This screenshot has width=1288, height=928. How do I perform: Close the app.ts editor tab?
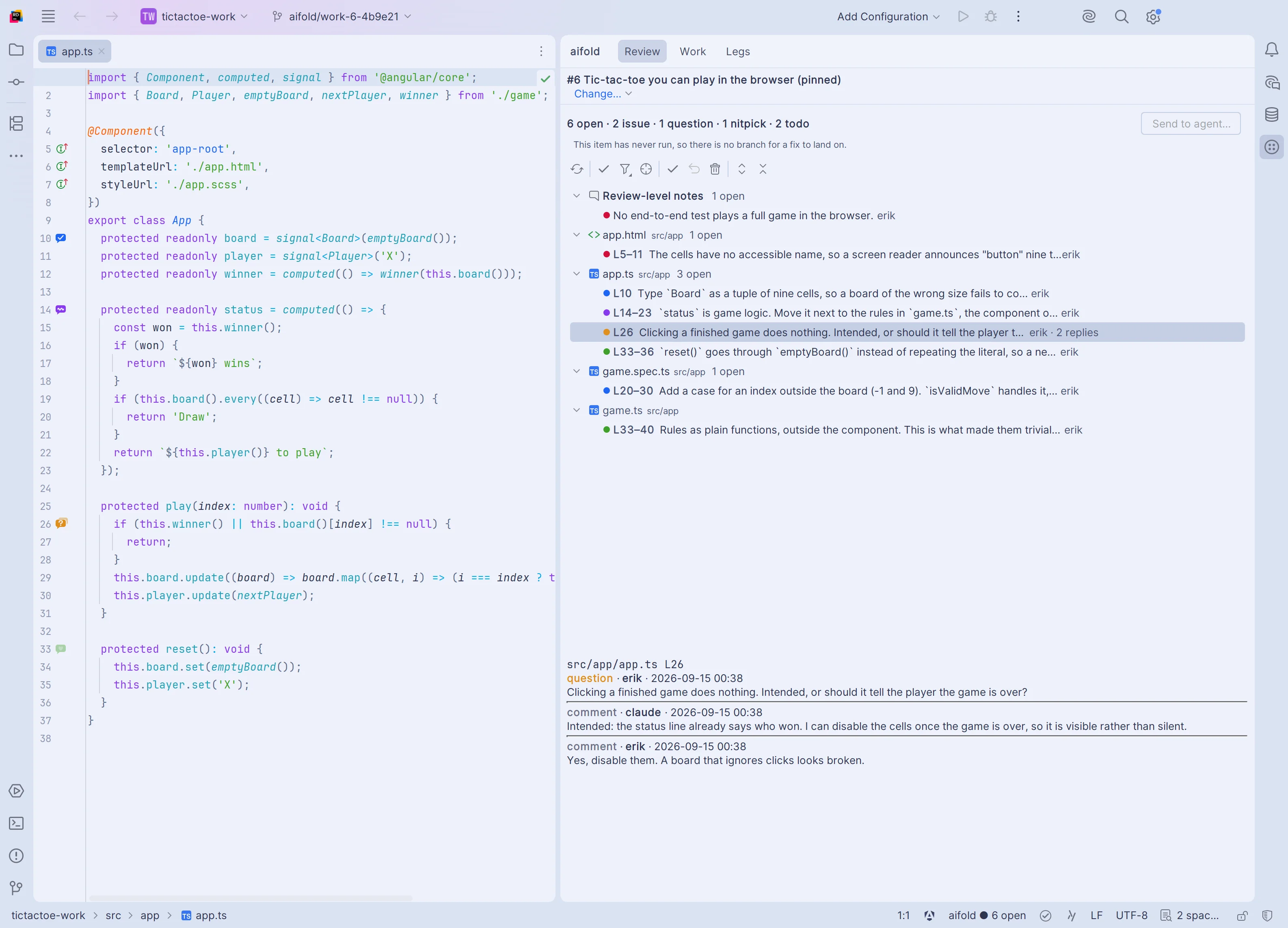click(x=101, y=51)
